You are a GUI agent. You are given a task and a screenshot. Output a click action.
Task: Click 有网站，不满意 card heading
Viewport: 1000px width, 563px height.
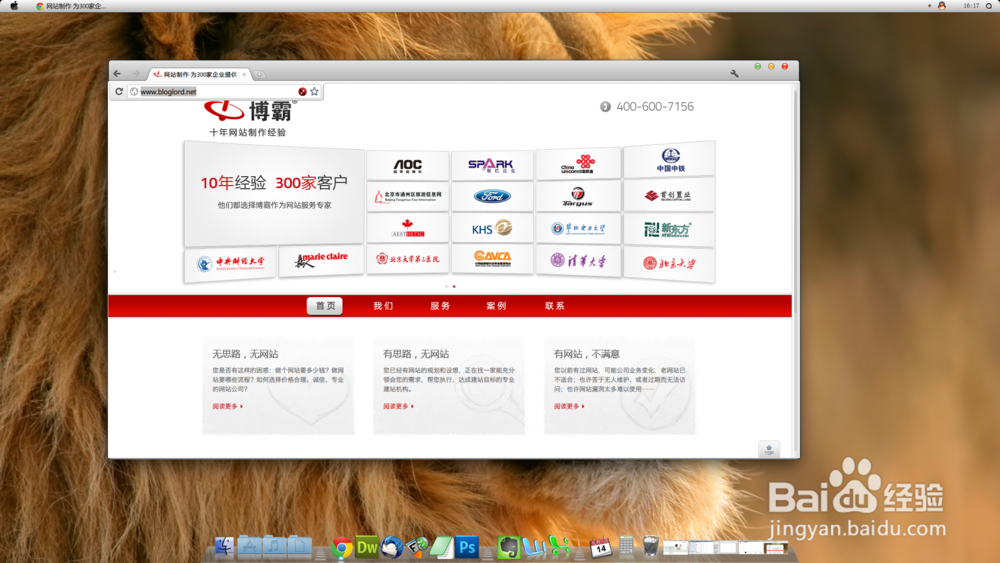[587, 354]
